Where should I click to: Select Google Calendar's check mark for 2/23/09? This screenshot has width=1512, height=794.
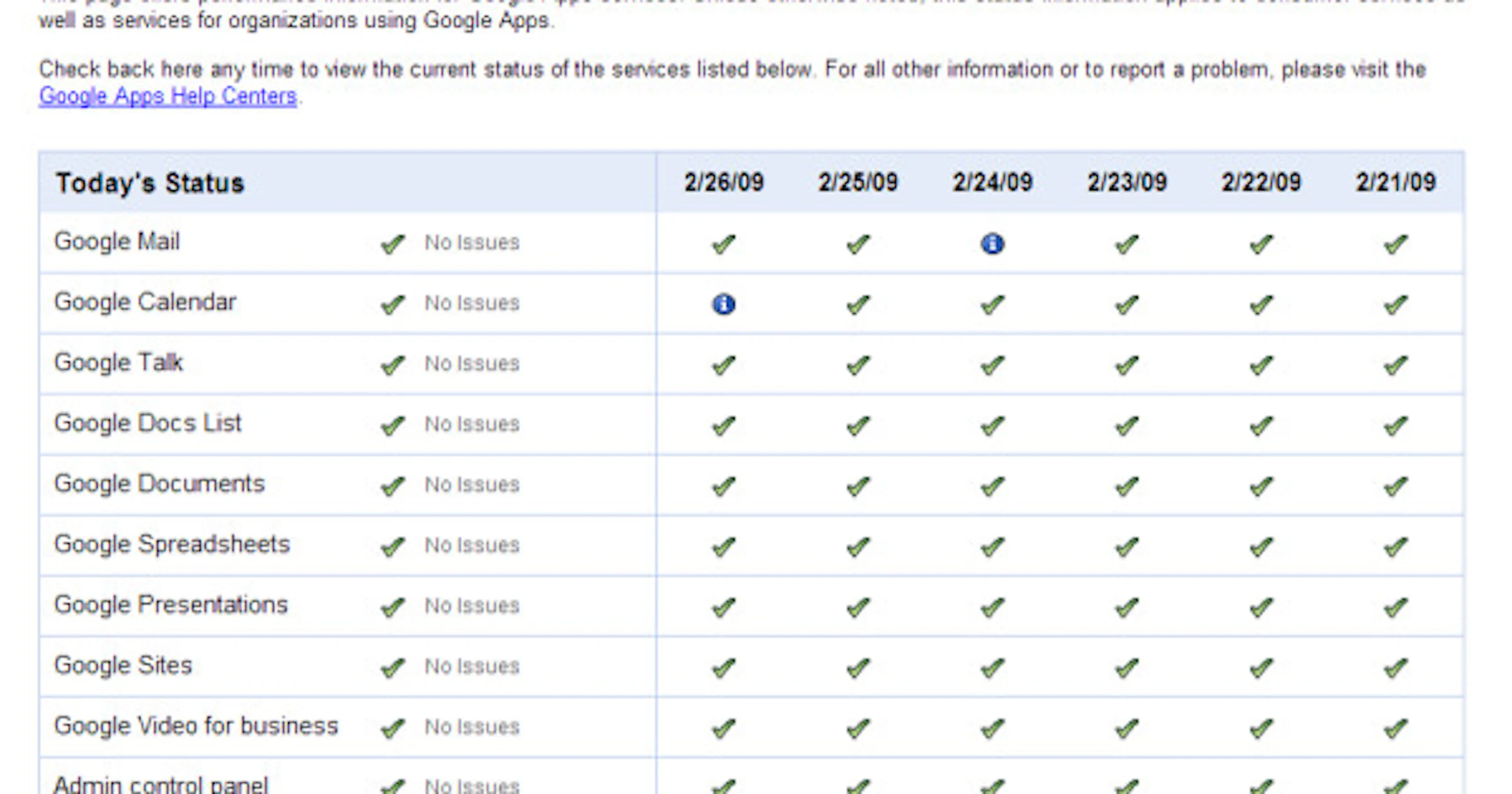pos(1127,304)
